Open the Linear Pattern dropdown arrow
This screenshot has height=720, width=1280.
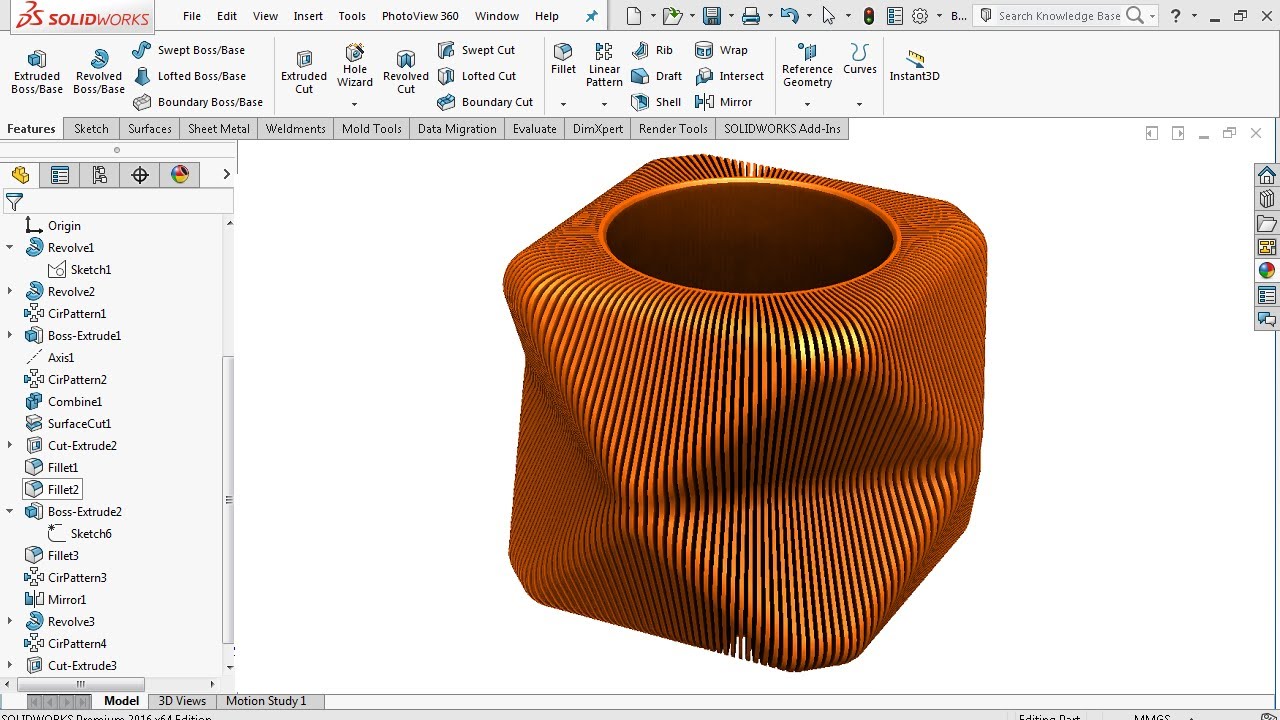(x=604, y=104)
